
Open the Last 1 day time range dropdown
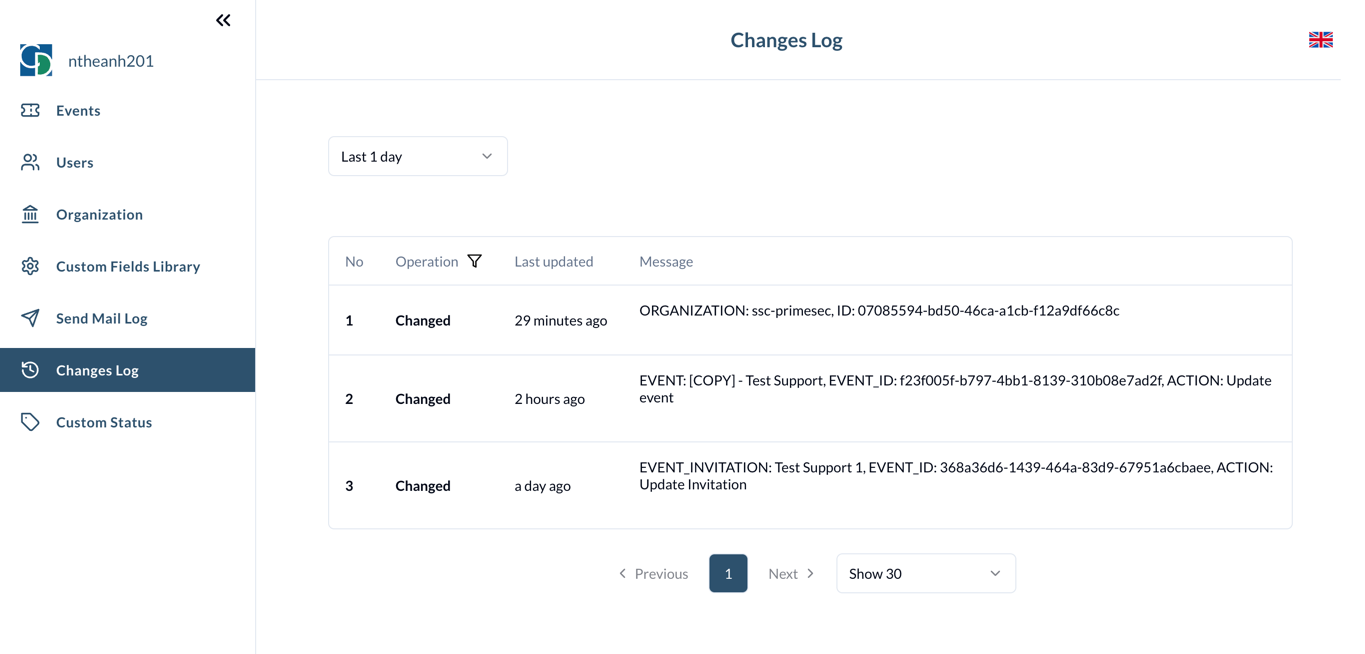pos(417,156)
